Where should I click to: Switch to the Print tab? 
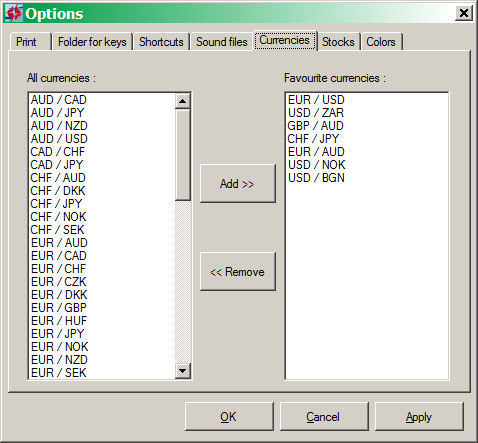point(30,42)
